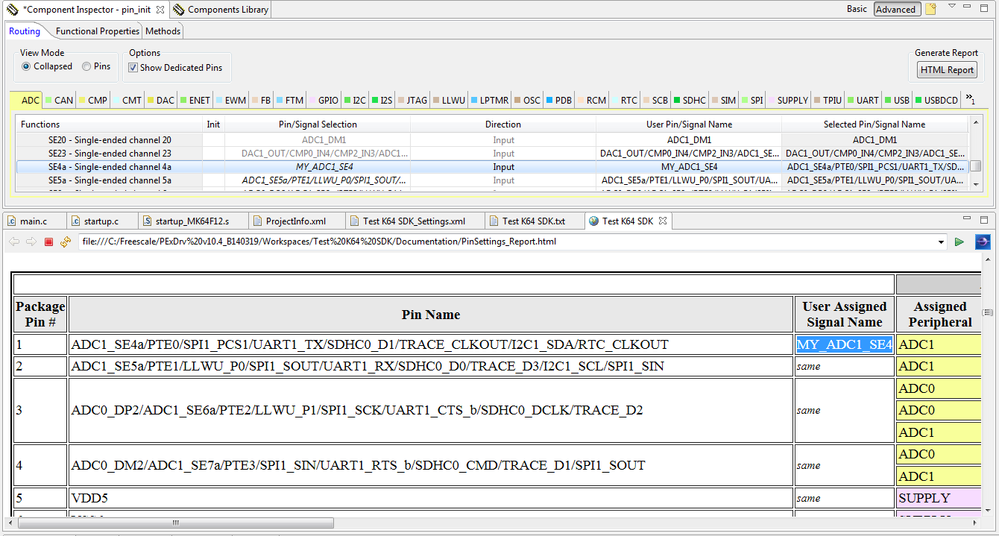This screenshot has height=536, width=999.
Task: Select the Collapsed view mode radio
Action: [26, 66]
